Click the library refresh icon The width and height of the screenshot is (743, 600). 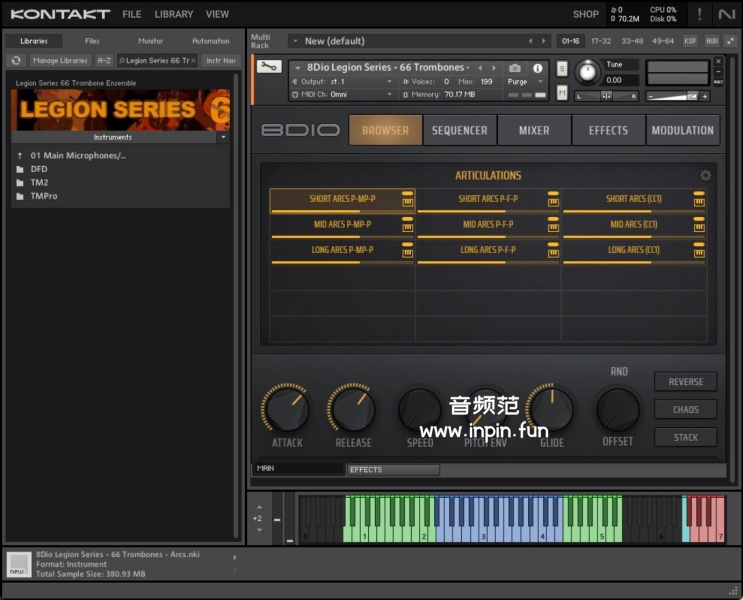click(16, 61)
